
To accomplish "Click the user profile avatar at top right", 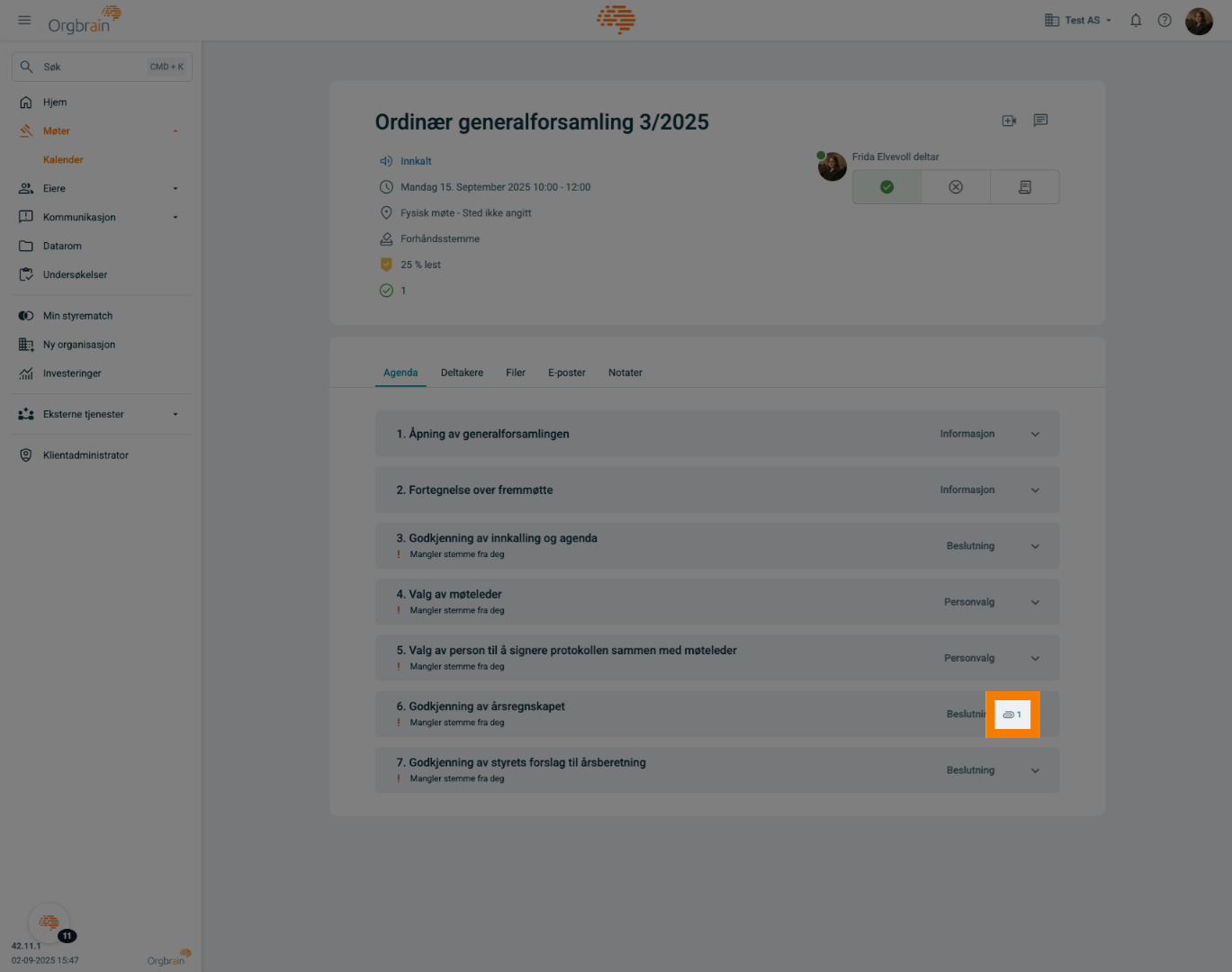I will [1199, 20].
